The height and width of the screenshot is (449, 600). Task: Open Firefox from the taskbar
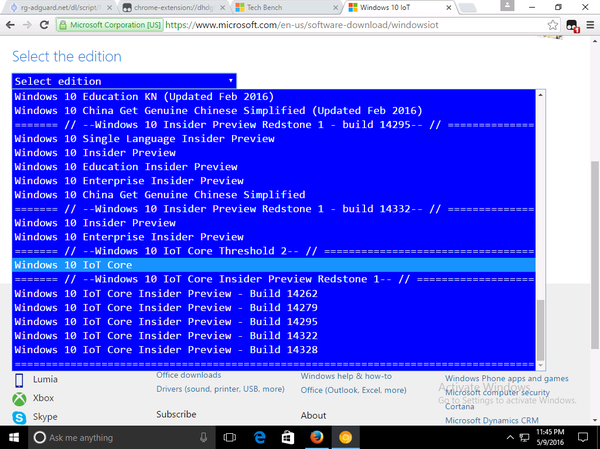315,437
